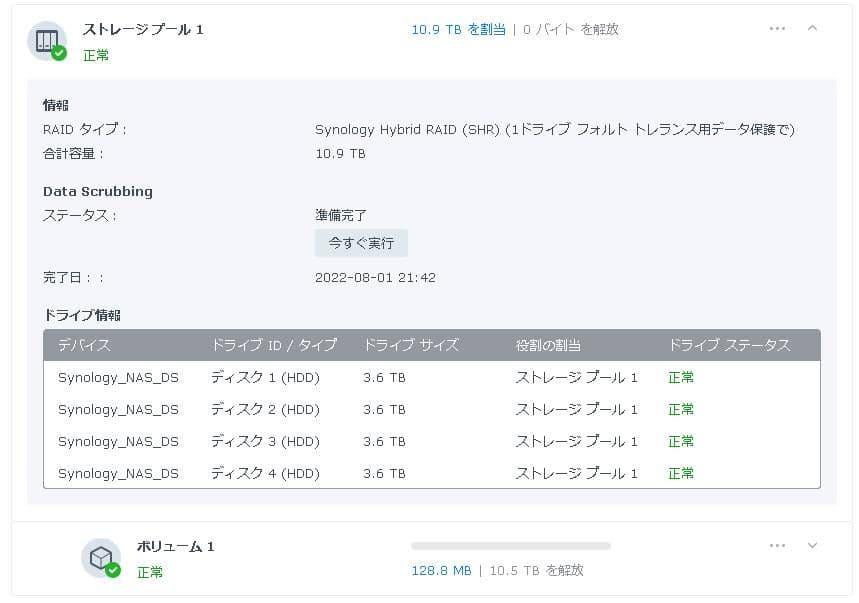The width and height of the screenshot is (859, 603).
Task: Open the Storage Pool 1 options ellipsis menu
Action: (777, 29)
